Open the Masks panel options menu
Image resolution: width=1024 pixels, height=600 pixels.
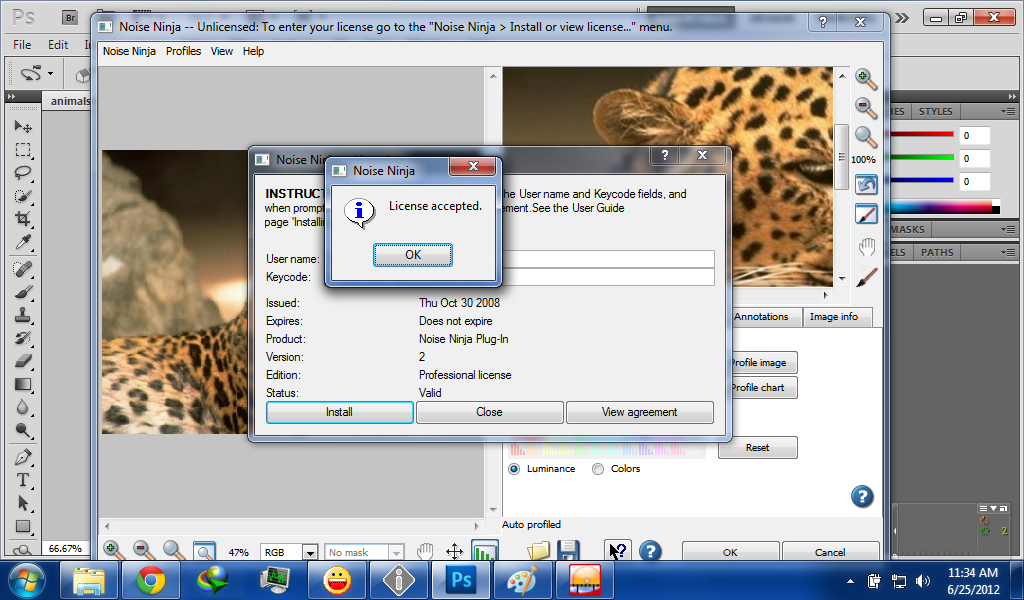pos(1008,229)
